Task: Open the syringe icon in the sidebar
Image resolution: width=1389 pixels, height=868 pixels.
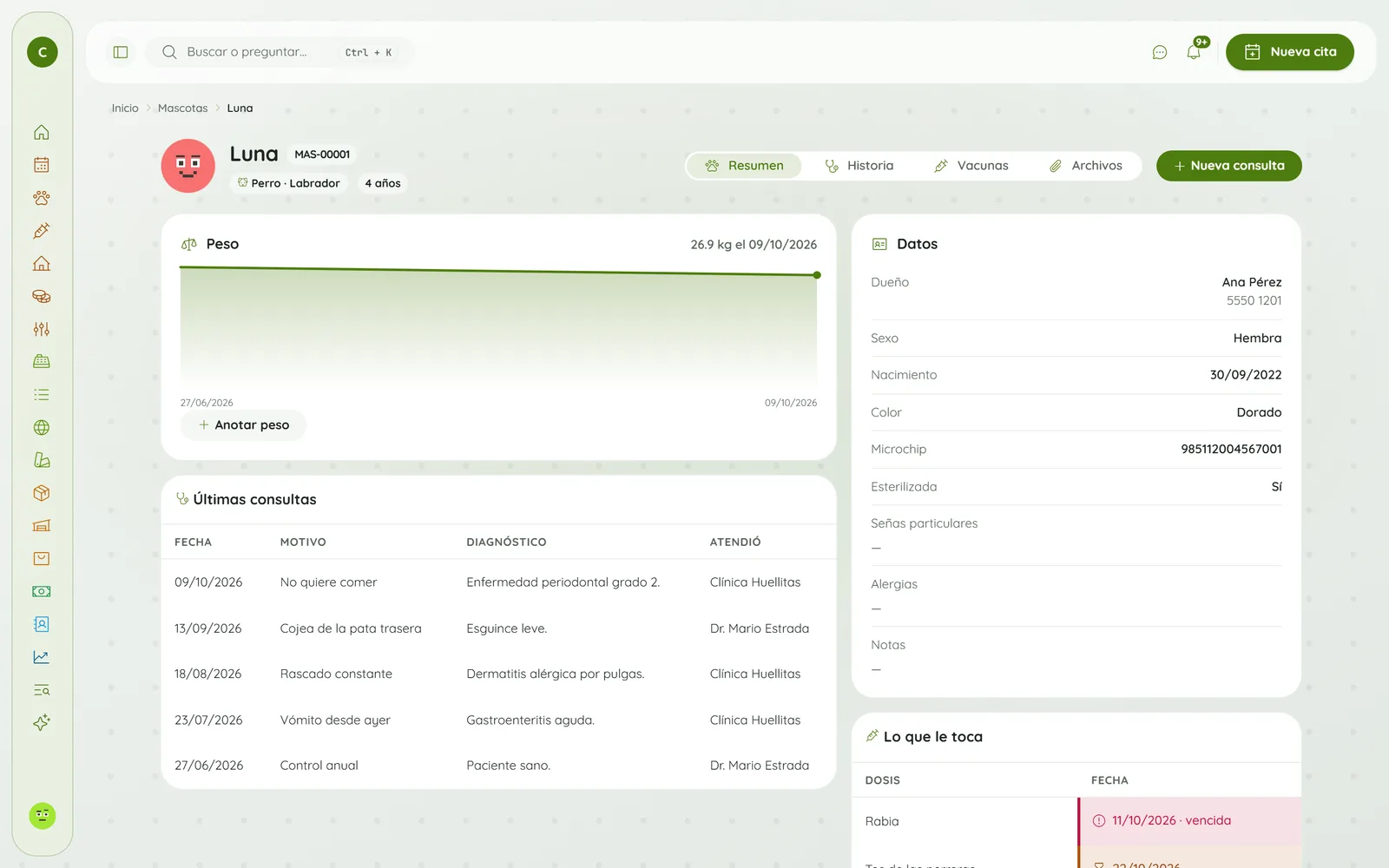Action: click(x=42, y=231)
